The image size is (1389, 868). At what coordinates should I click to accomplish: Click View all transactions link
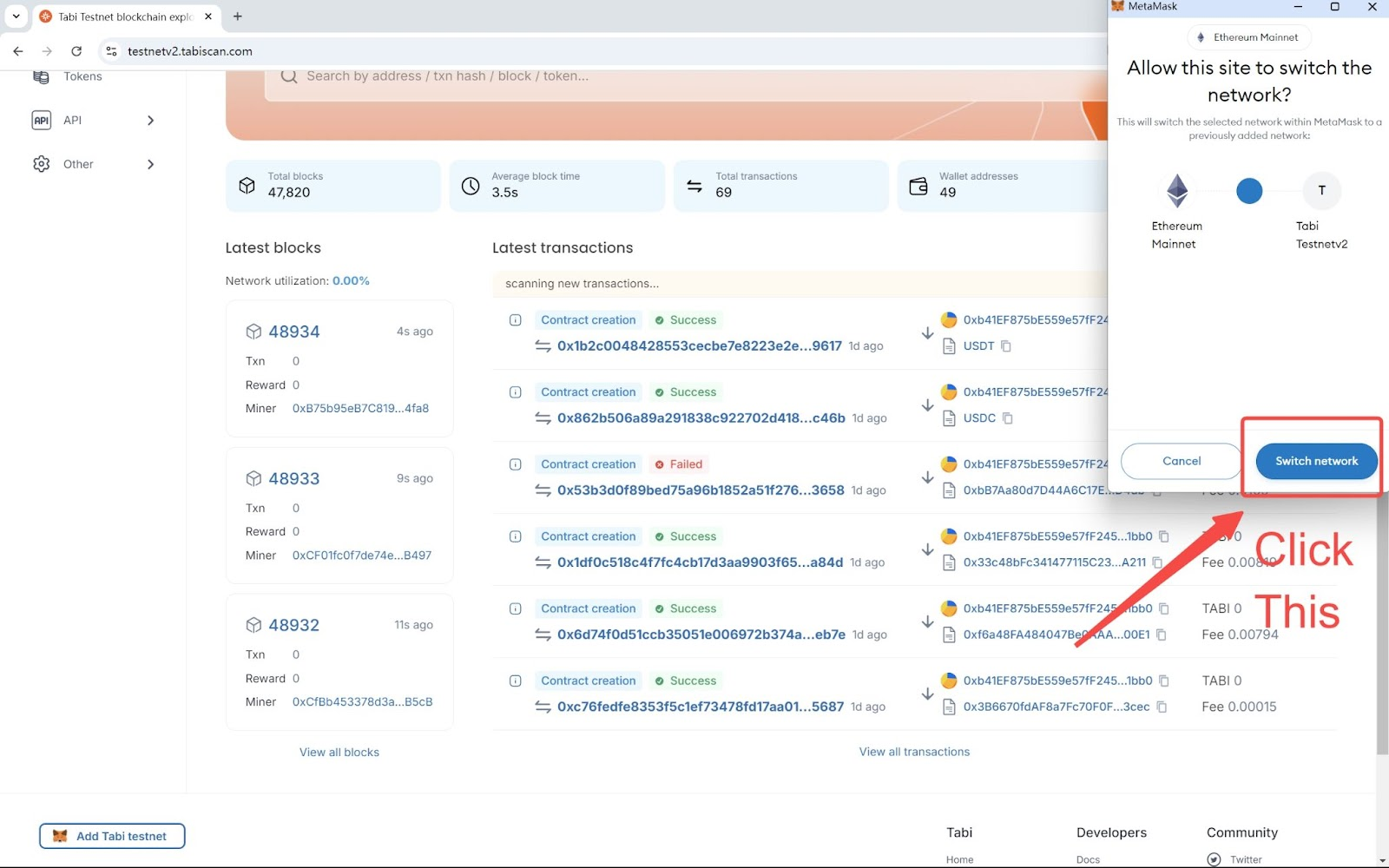(914, 752)
